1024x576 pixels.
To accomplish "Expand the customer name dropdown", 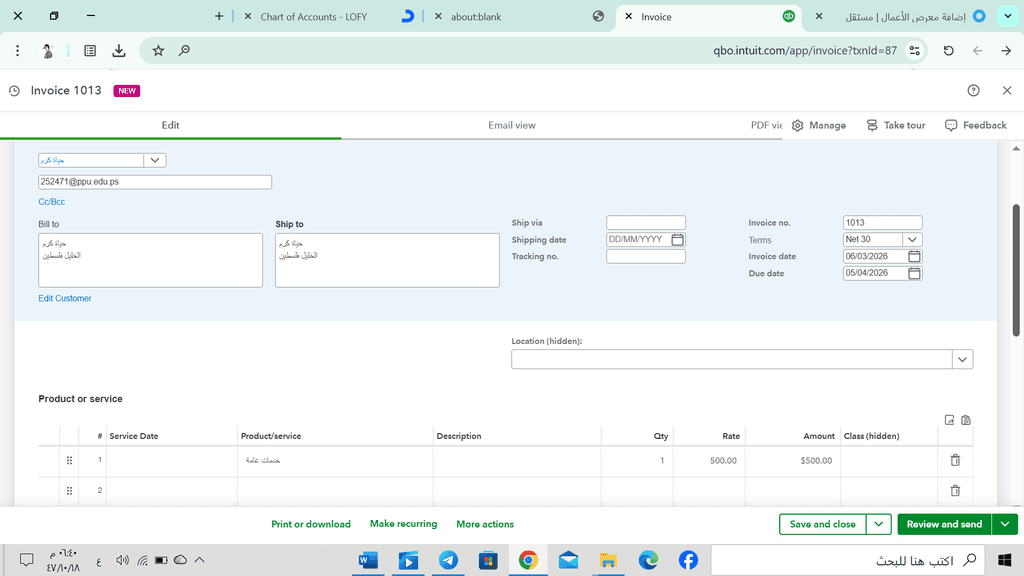I will [155, 160].
